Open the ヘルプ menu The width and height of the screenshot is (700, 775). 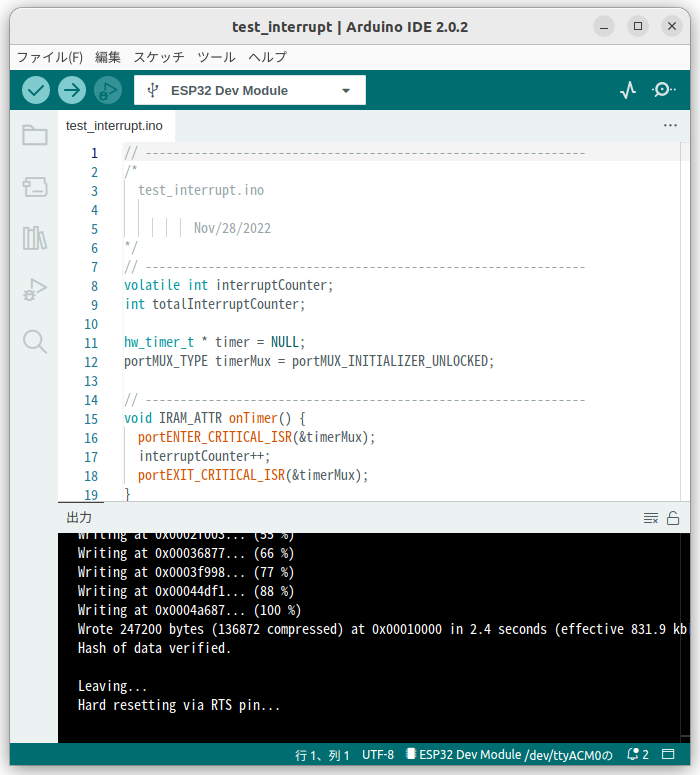point(267,57)
